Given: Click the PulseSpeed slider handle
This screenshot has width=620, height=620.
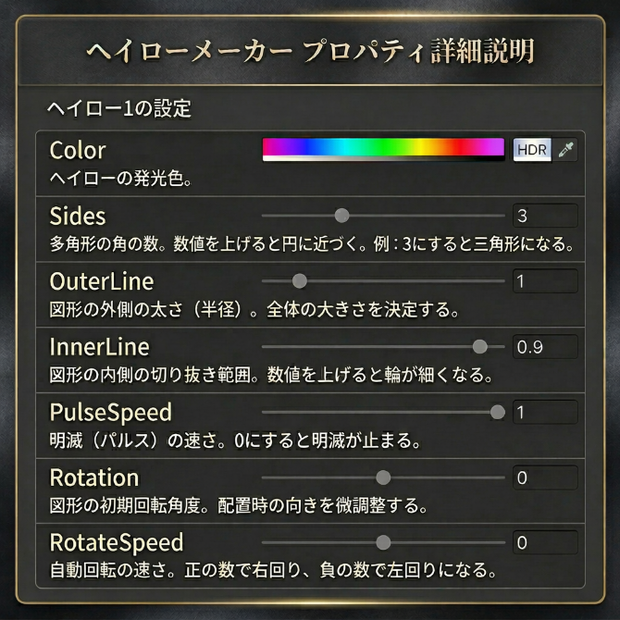Looking at the screenshot, I should point(497,412).
